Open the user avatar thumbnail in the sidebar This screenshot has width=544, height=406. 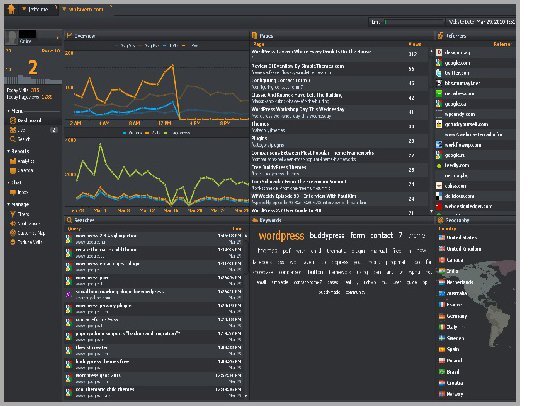pyautogui.click(x=12, y=37)
